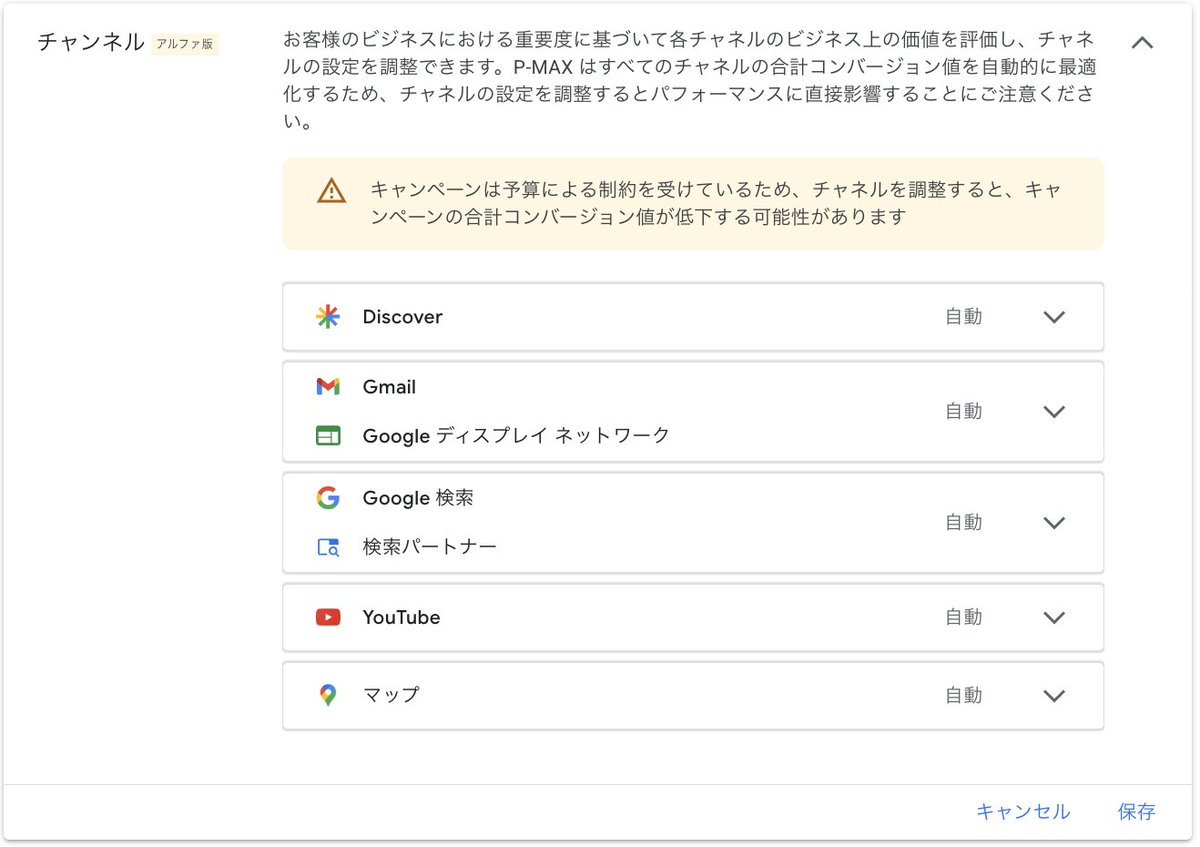The height and width of the screenshot is (847, 1200).
Task: Click the 保存 button
Action: pos(1137,812)
